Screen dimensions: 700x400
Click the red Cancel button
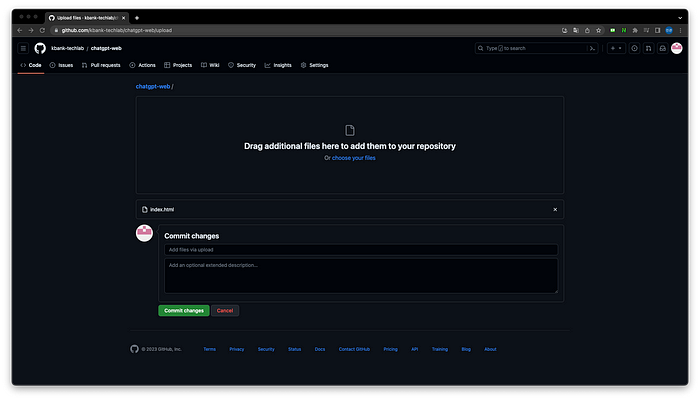pyautogui.click(x=225, y=311)
